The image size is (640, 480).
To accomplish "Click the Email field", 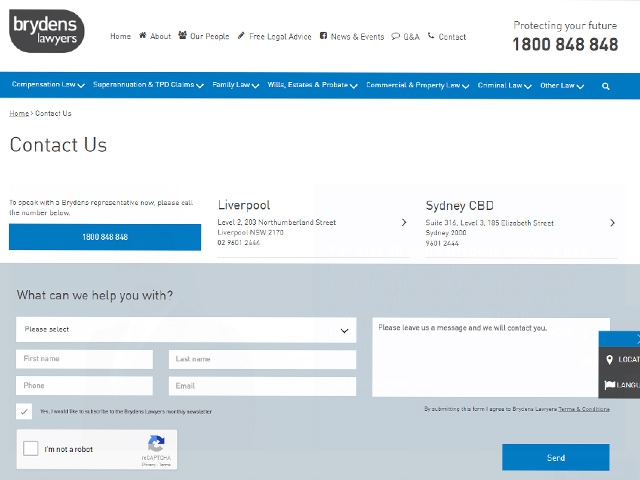I will (262, 386).
